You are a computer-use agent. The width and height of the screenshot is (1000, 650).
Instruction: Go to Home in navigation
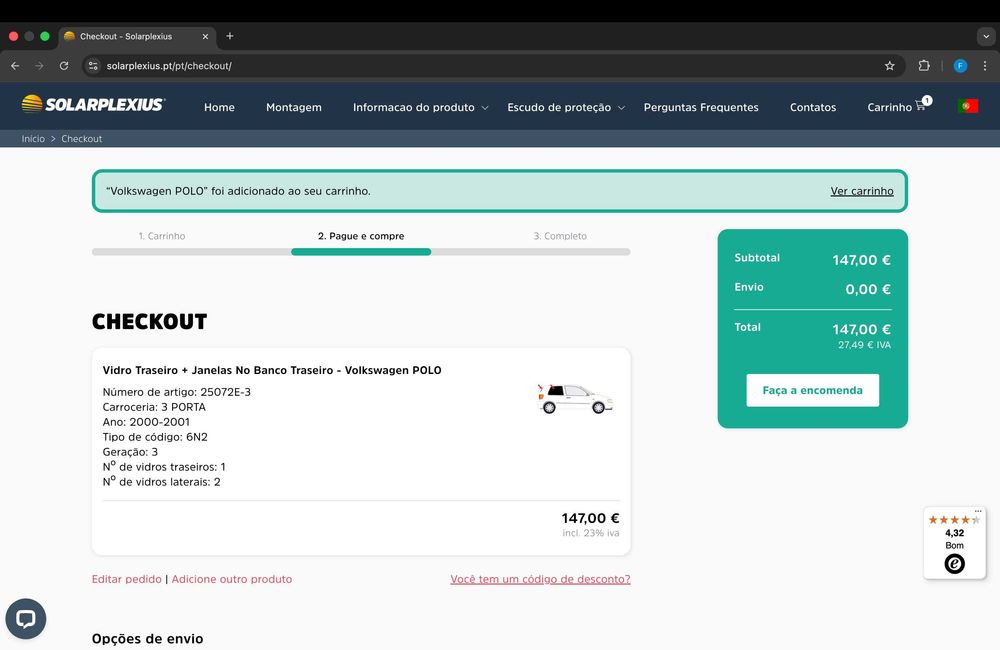(x=219, y=107)
